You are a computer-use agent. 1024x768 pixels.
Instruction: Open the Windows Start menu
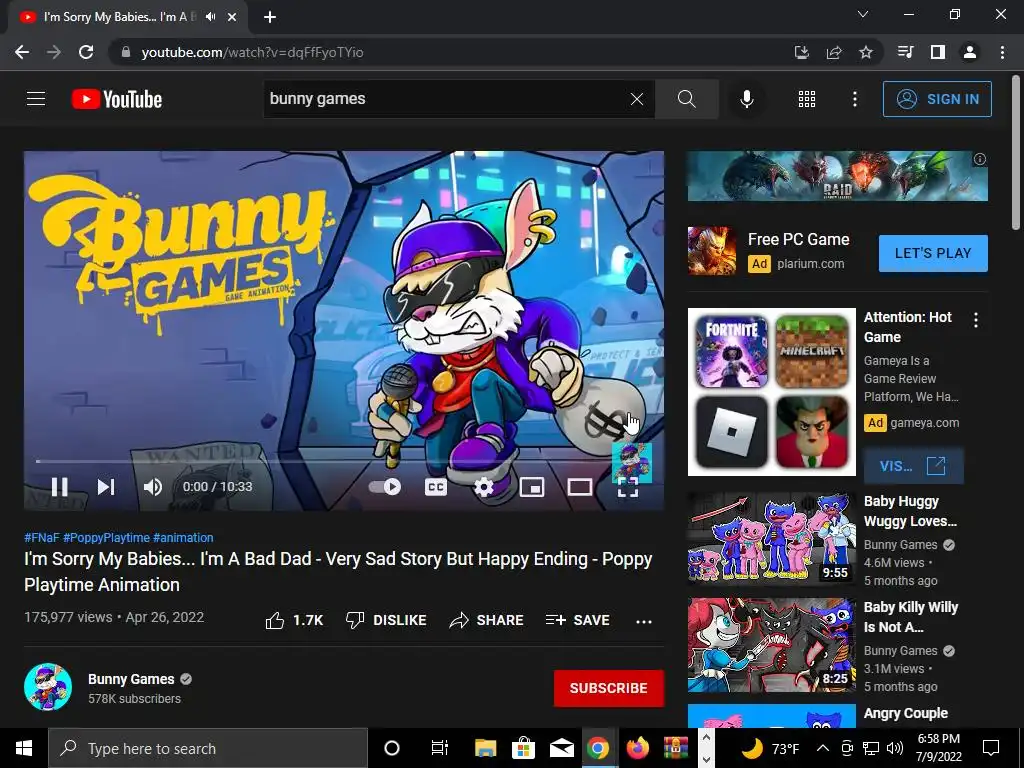pyautogui.click(x=24, y=748)
